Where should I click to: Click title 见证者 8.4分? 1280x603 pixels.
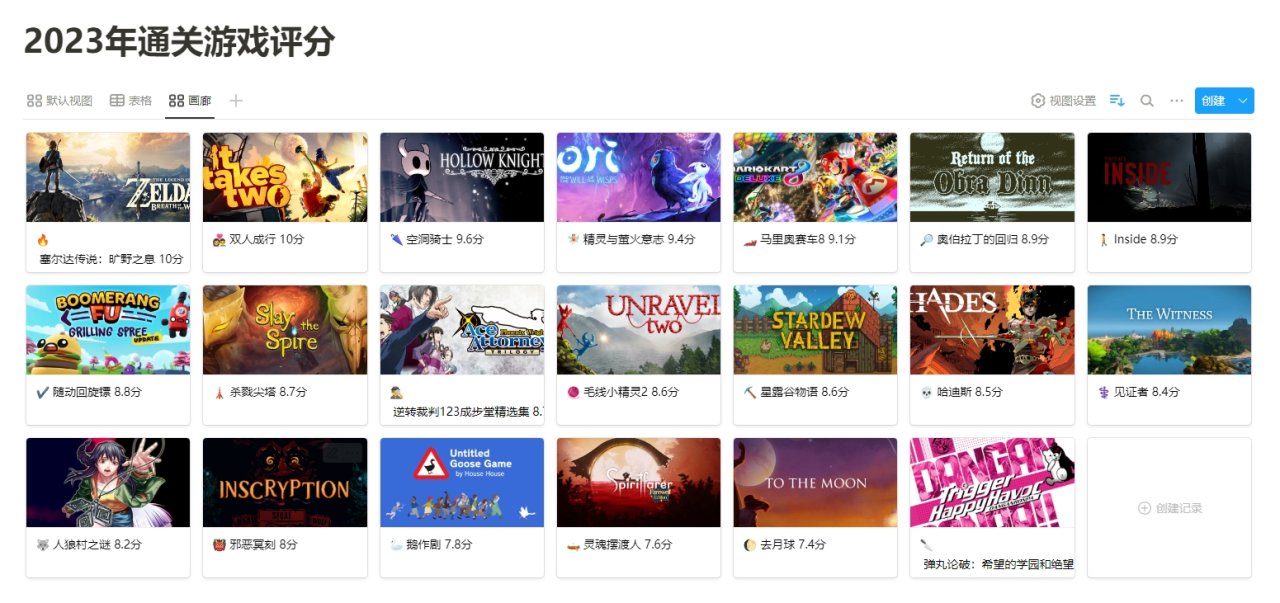point(1146,392)
